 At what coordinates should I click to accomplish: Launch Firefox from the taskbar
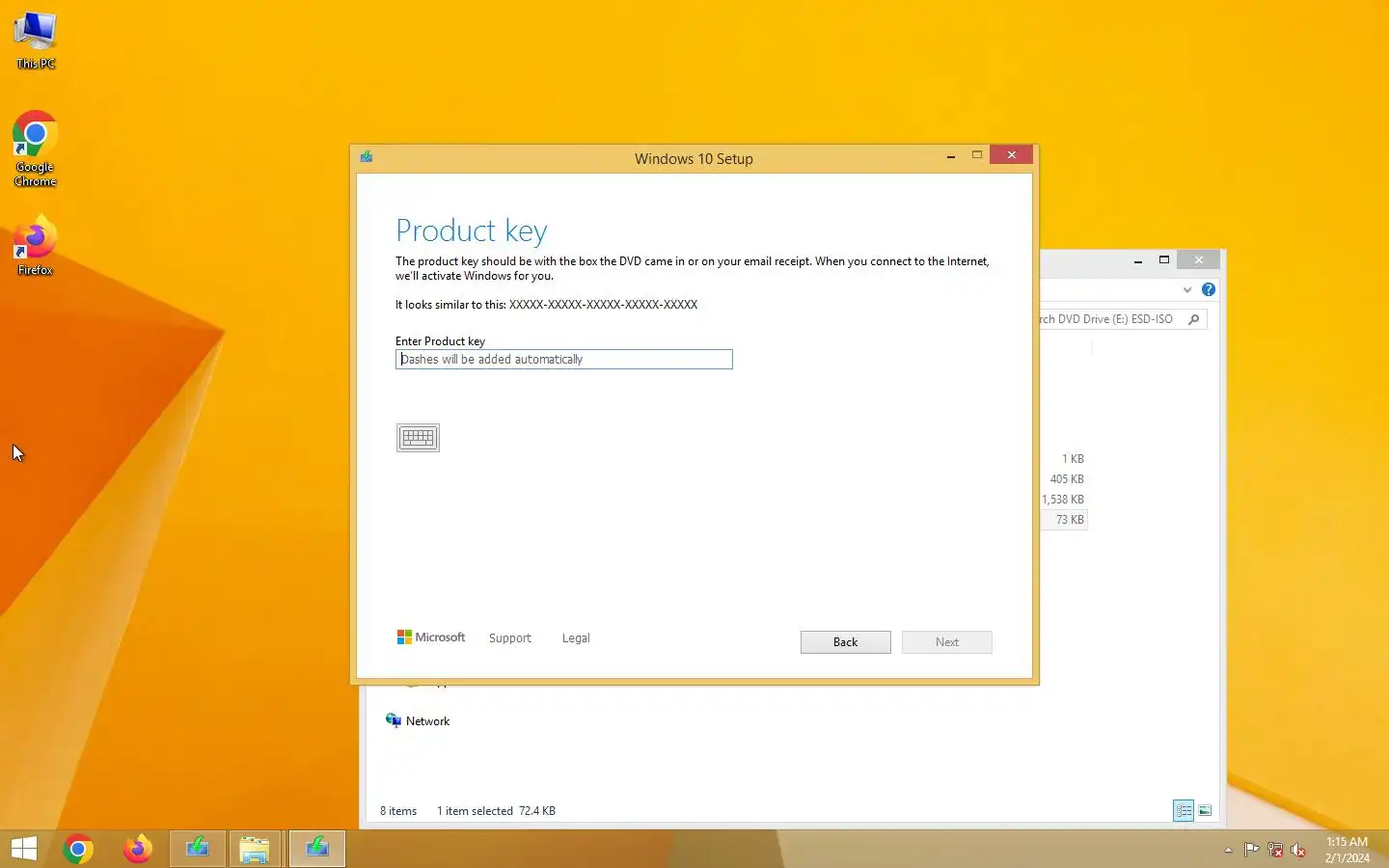(x=138, y=849)
